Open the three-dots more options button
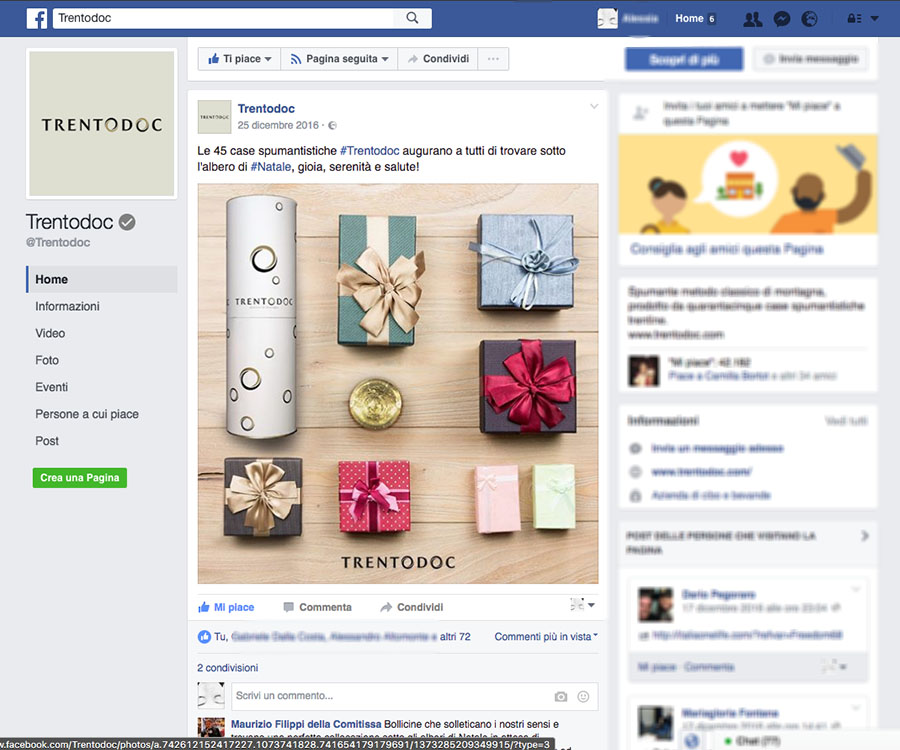The image size is (900, 750). (x=493, y=59)
